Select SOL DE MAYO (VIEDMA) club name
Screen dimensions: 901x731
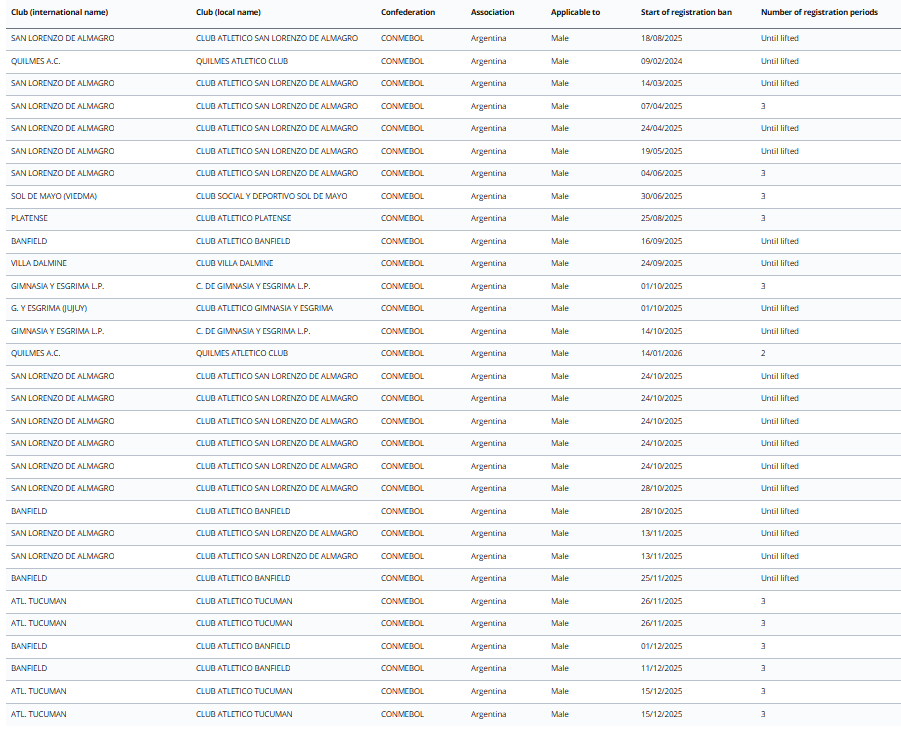[x=54, y=196]
